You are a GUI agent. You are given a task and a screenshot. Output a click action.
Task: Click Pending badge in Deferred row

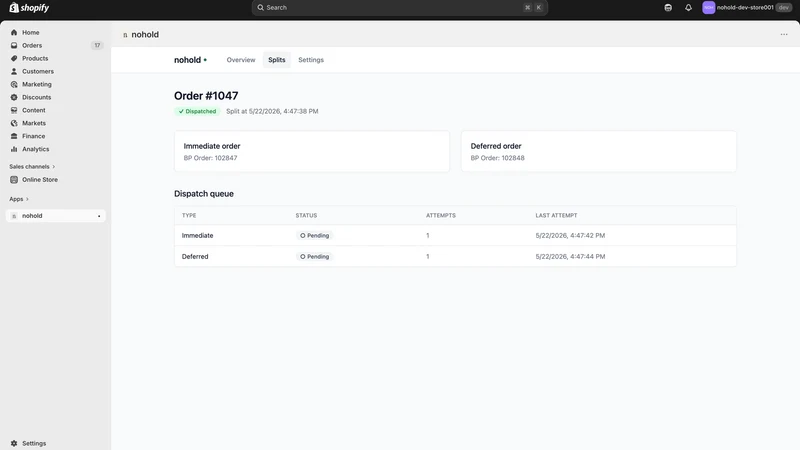point(314,257)
